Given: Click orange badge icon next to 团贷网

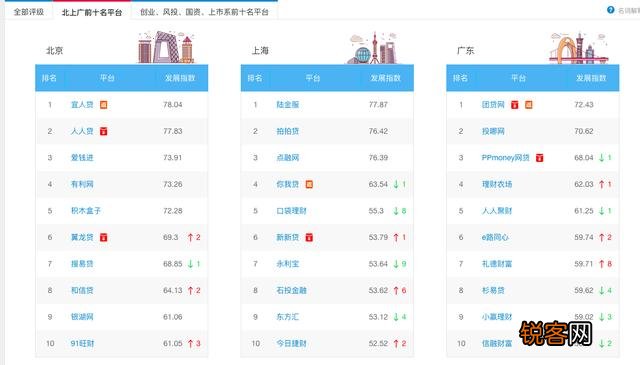Looking at the screenshot, I should 529,105.
